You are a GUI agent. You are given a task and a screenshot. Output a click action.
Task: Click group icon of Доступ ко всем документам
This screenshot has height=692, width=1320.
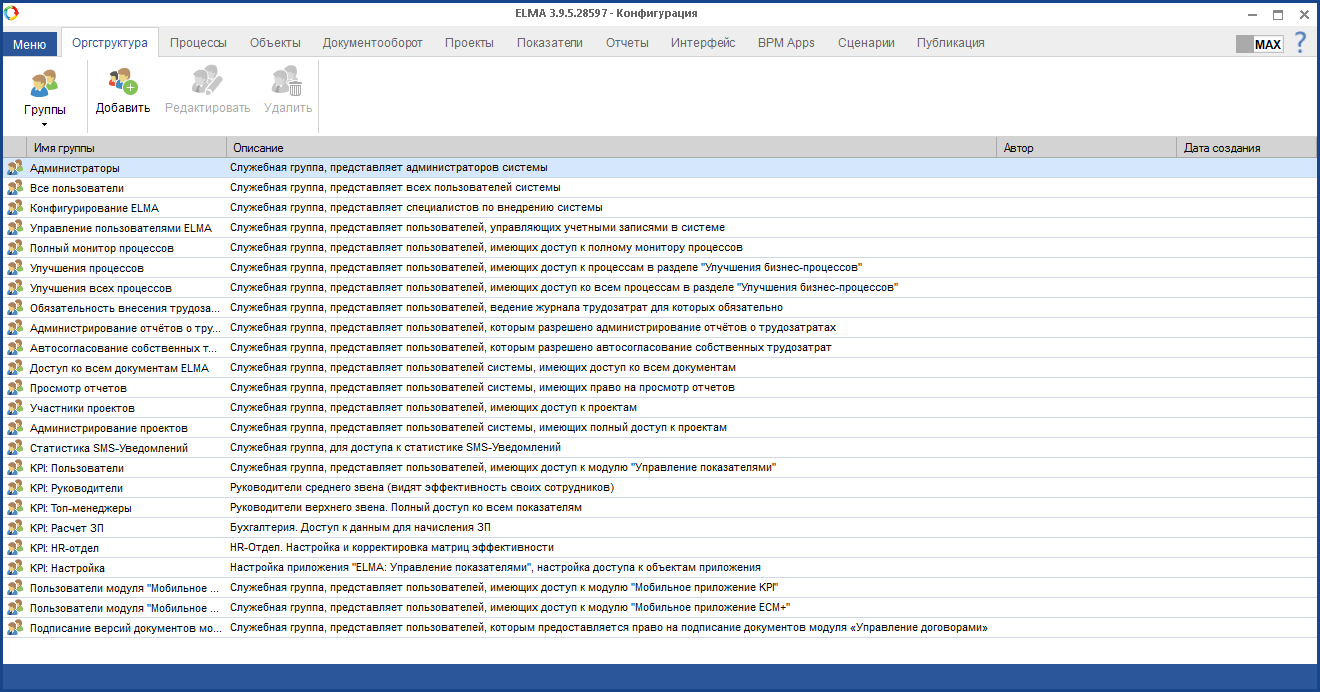15,368
